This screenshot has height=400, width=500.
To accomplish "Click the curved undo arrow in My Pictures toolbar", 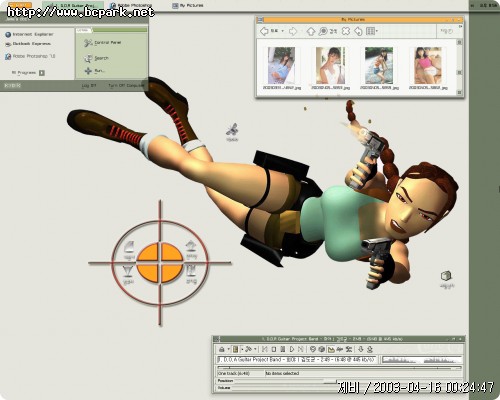I will 358,31.
